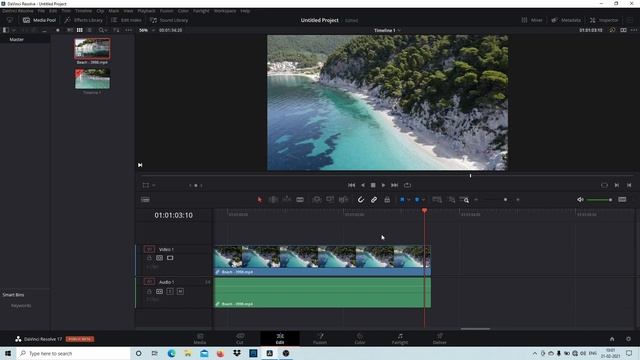Screen dimensions: 640x360
Task: Open the Timeline View Options icon
Action: 145,200
